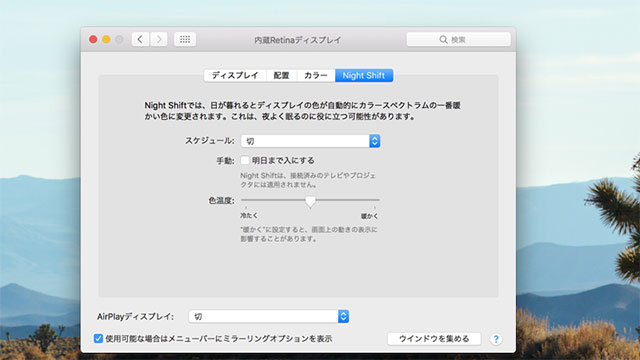Click the blue arrows of the schedule popup

[375, 141]
